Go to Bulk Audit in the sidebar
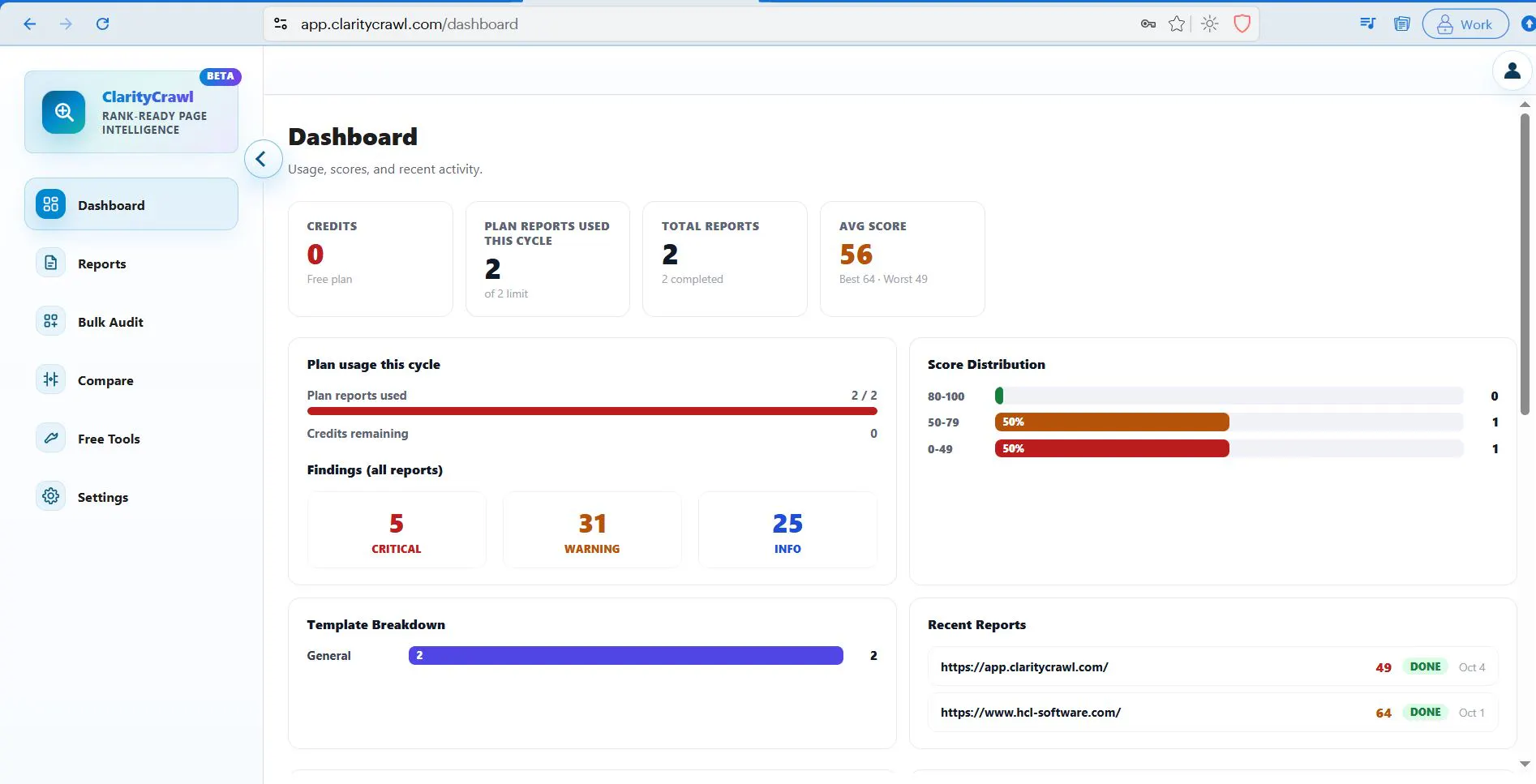 point(131,322)
